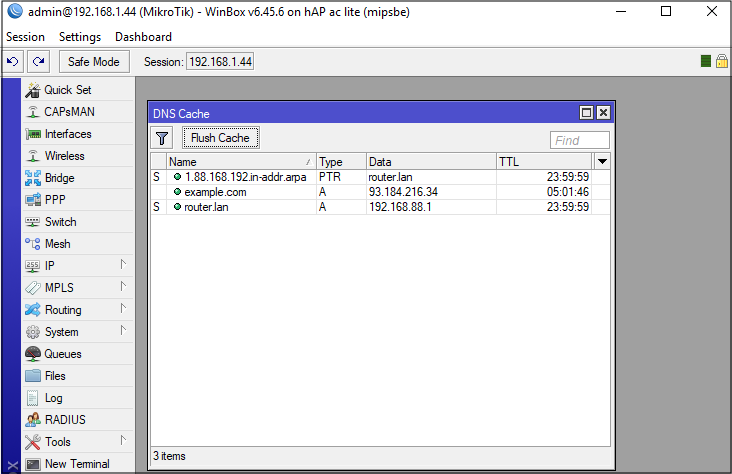Open the Queues menu label
This screenshot has height=474, width=732.
pos(63,354)
